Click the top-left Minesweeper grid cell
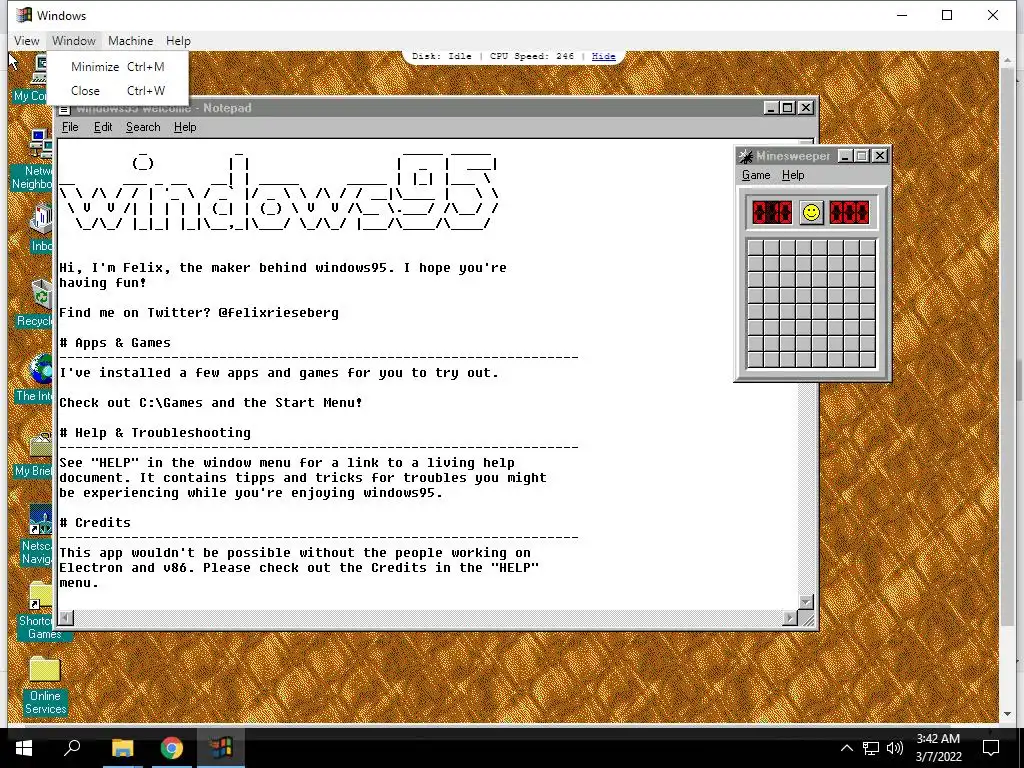1024x768 pixels. point(756,248)
